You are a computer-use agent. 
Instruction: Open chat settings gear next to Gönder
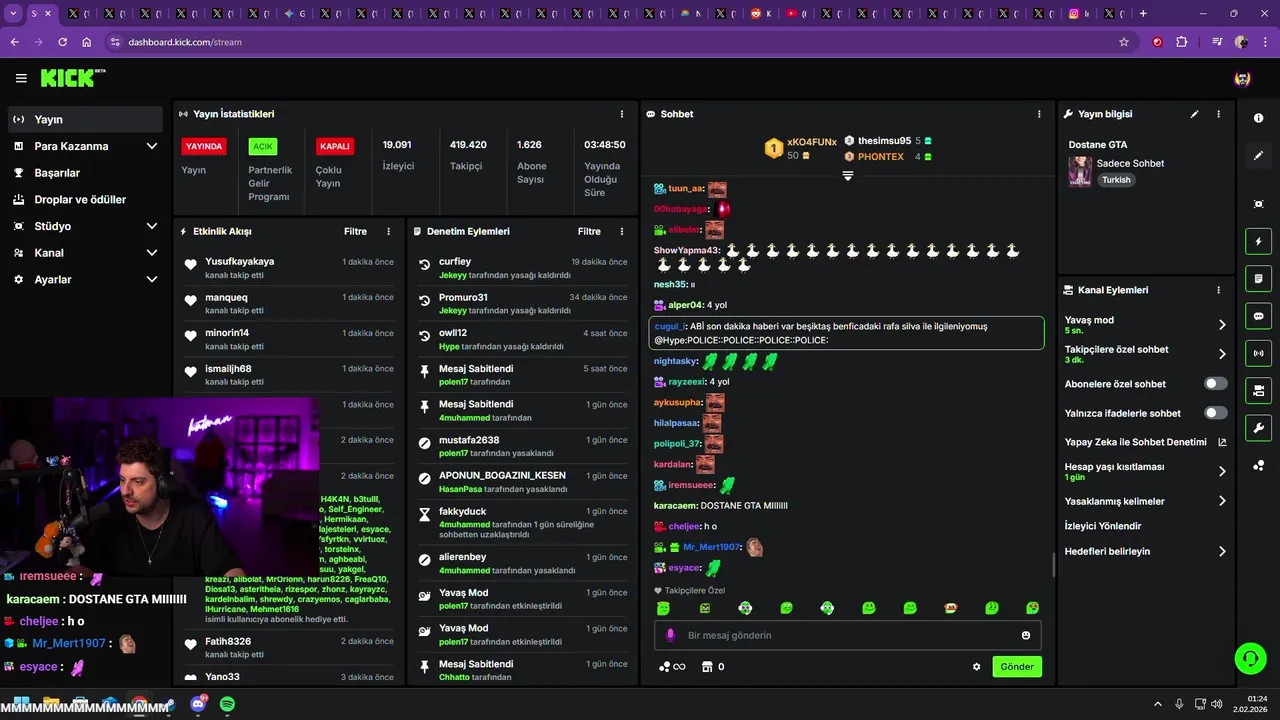tap(977, 667)
